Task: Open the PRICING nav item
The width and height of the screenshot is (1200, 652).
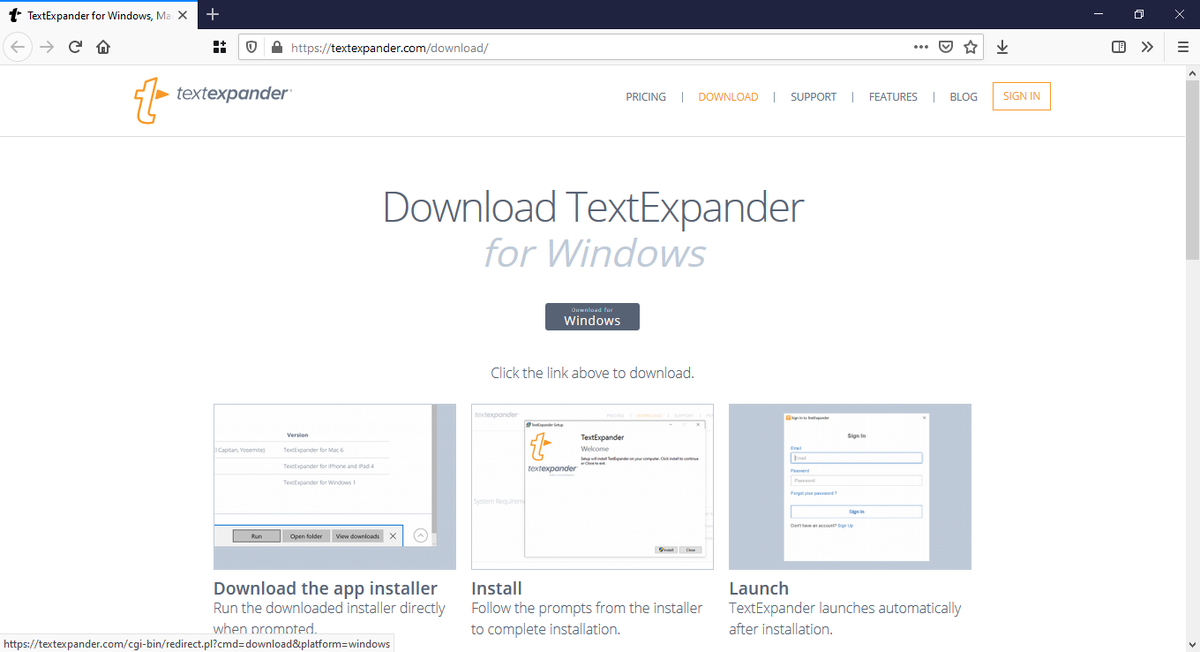Action: (646, 97)
